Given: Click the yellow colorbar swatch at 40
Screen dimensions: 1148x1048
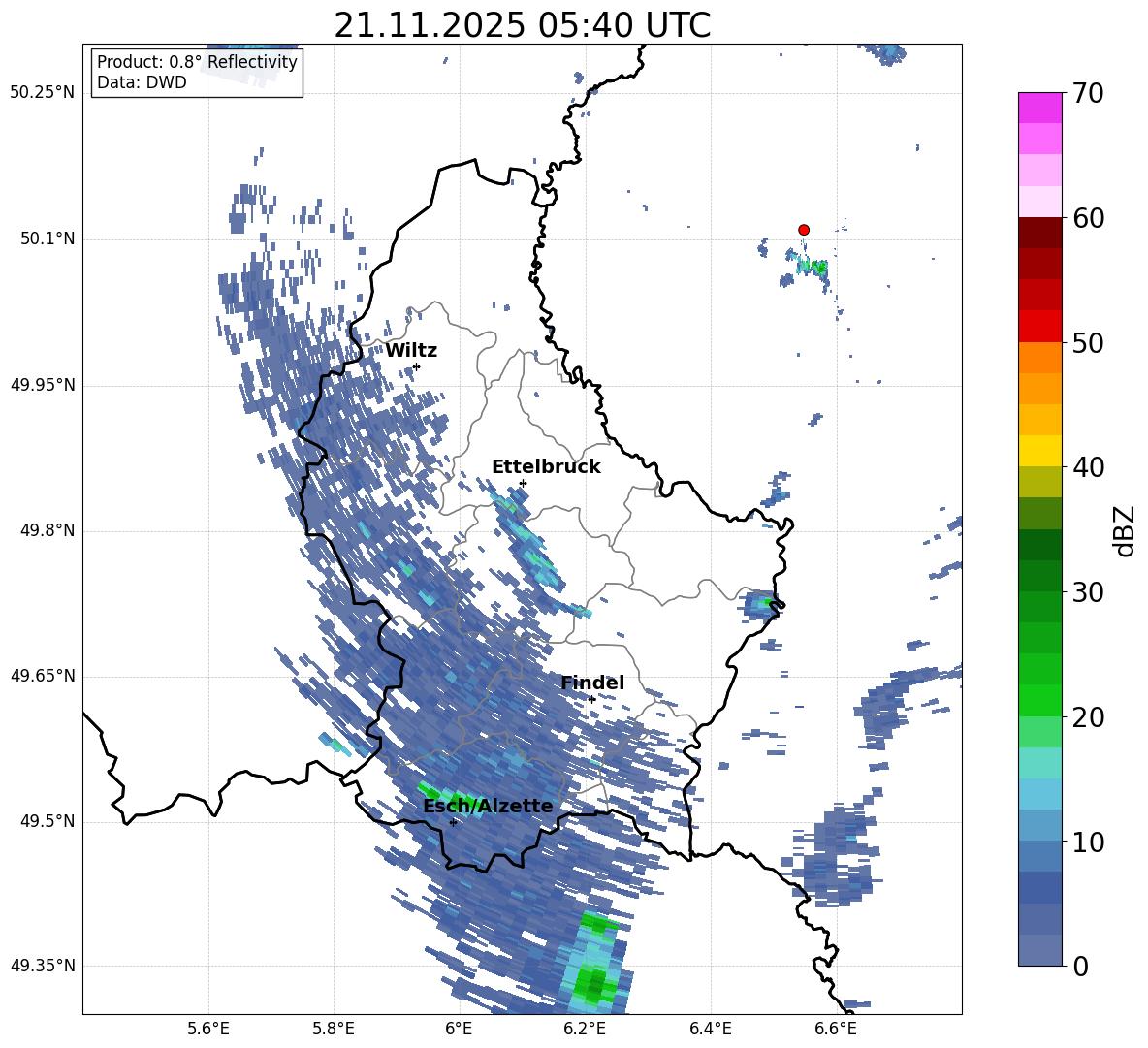Looking at the screenshot, I should 1039,451.
